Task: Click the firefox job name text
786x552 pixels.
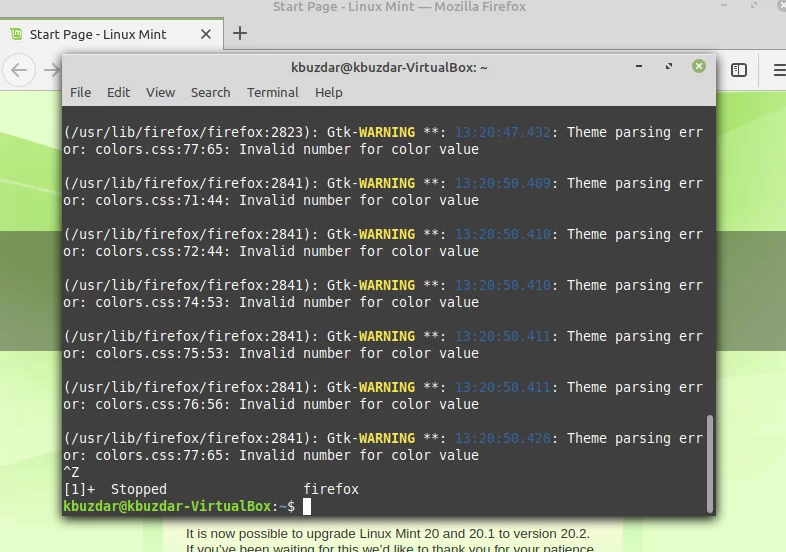Action: (x=331, y=489)
